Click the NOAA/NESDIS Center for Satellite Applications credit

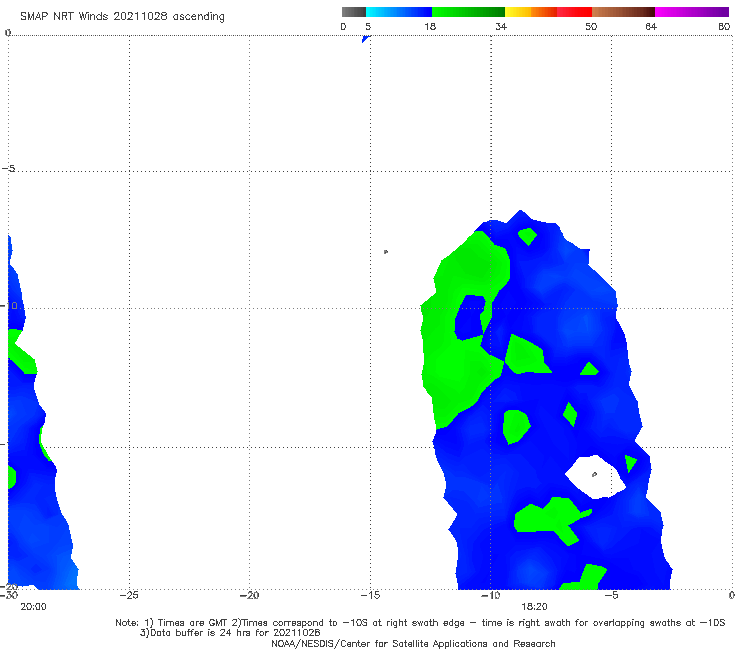(x=413, y=643)
